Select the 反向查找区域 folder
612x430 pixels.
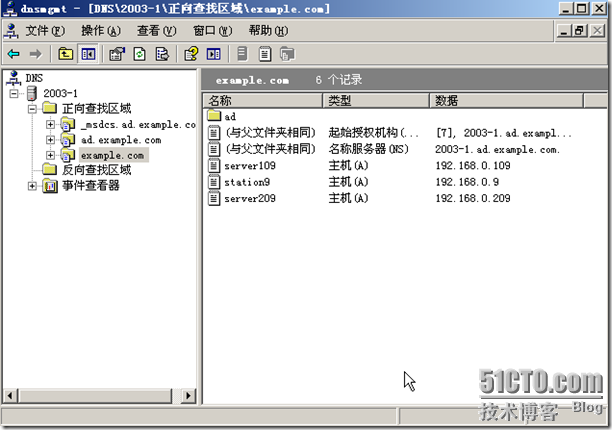(x=96, y=170)
